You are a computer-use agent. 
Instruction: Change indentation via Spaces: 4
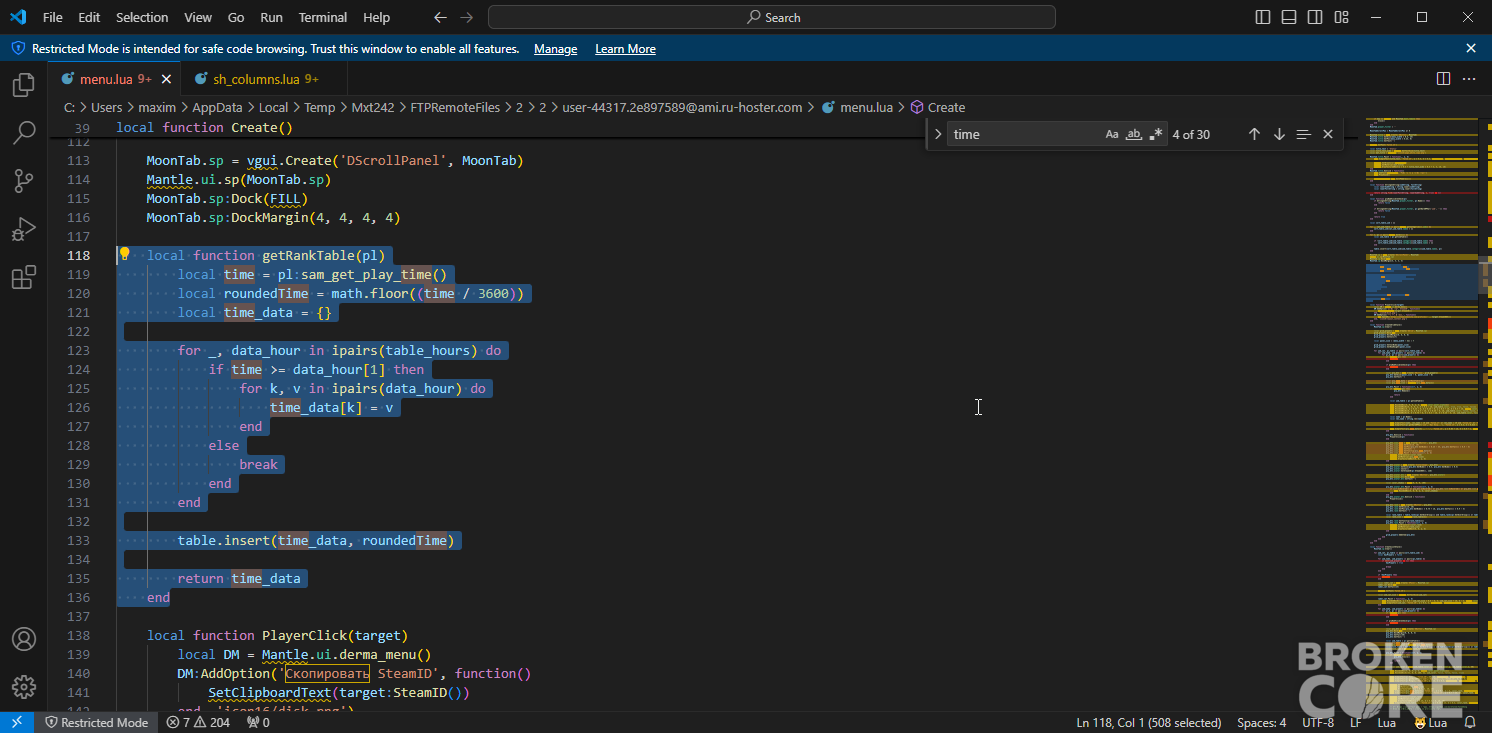pos(1261,722)
